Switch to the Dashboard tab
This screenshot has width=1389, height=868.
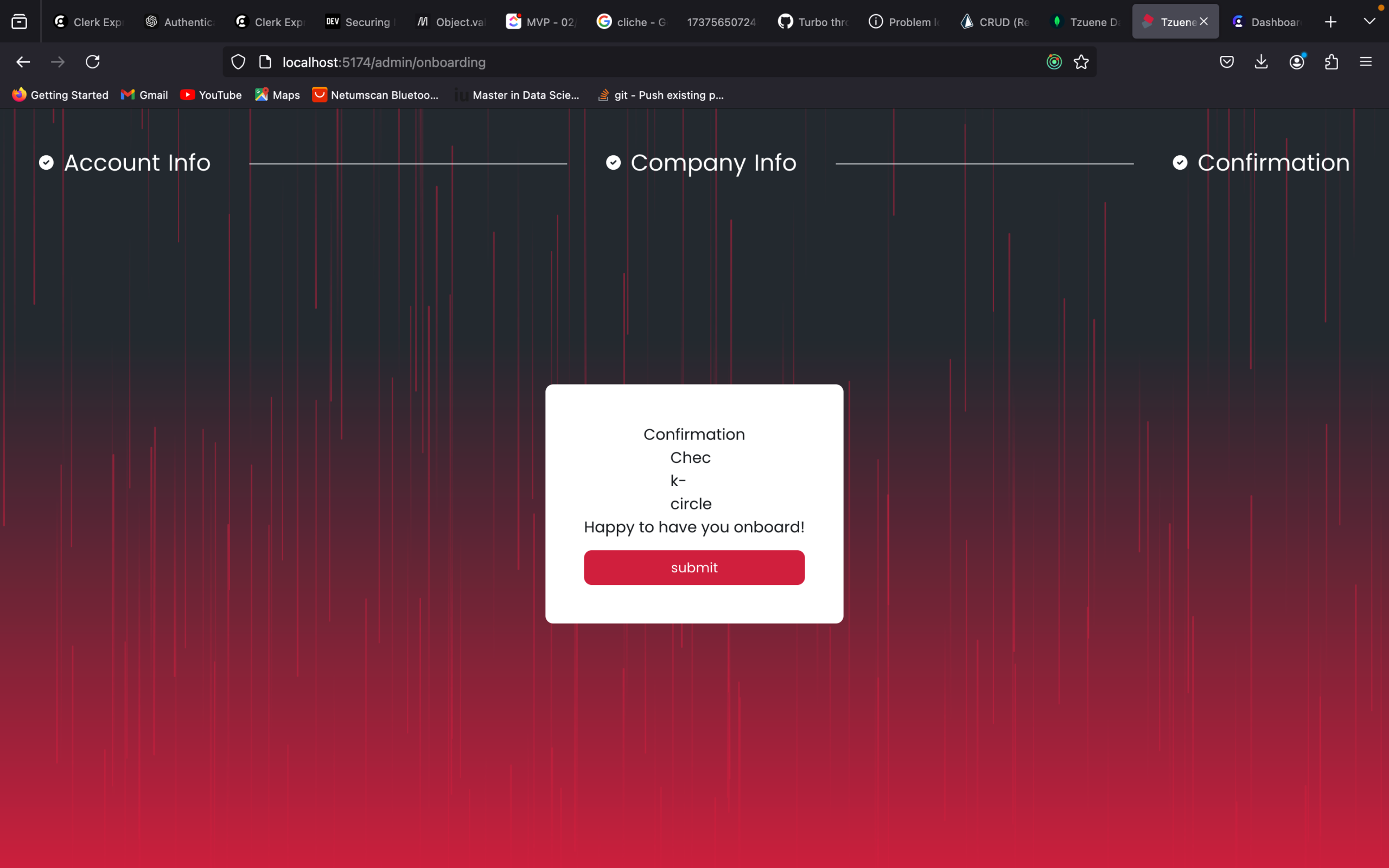[1266, 22]
